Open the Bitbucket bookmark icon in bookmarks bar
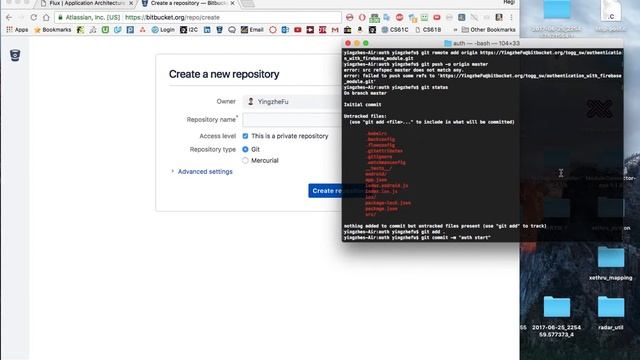This screenshot has width=640, height=360. pos(220,30)
